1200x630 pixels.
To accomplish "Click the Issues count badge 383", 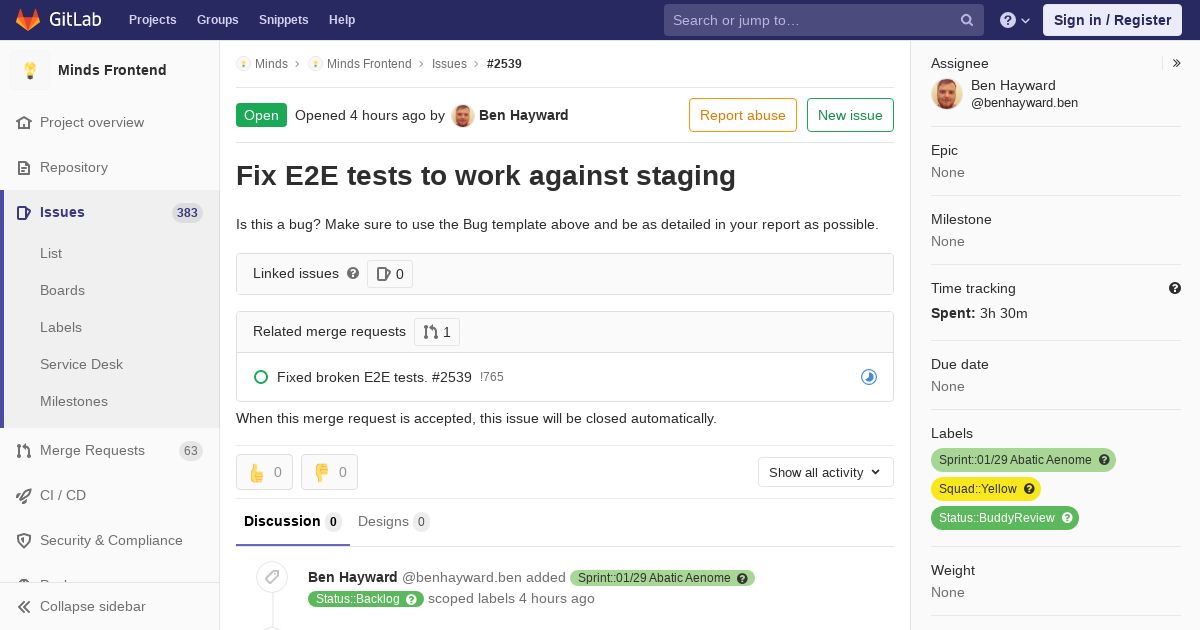I will click(x=187, y=212).
